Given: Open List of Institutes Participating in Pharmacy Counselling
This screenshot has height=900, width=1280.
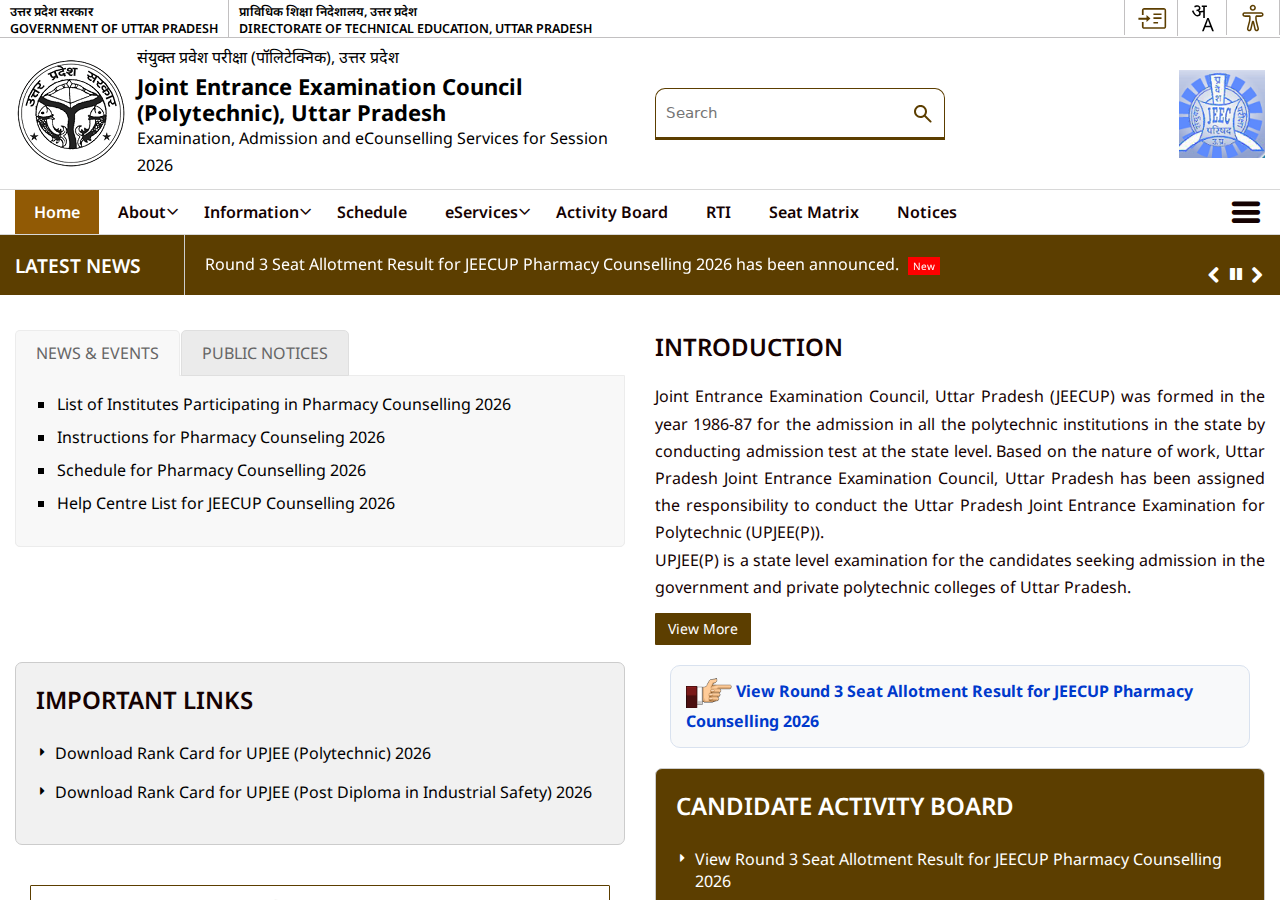Looking at the screenshot, I should click(x=284, y=404).
